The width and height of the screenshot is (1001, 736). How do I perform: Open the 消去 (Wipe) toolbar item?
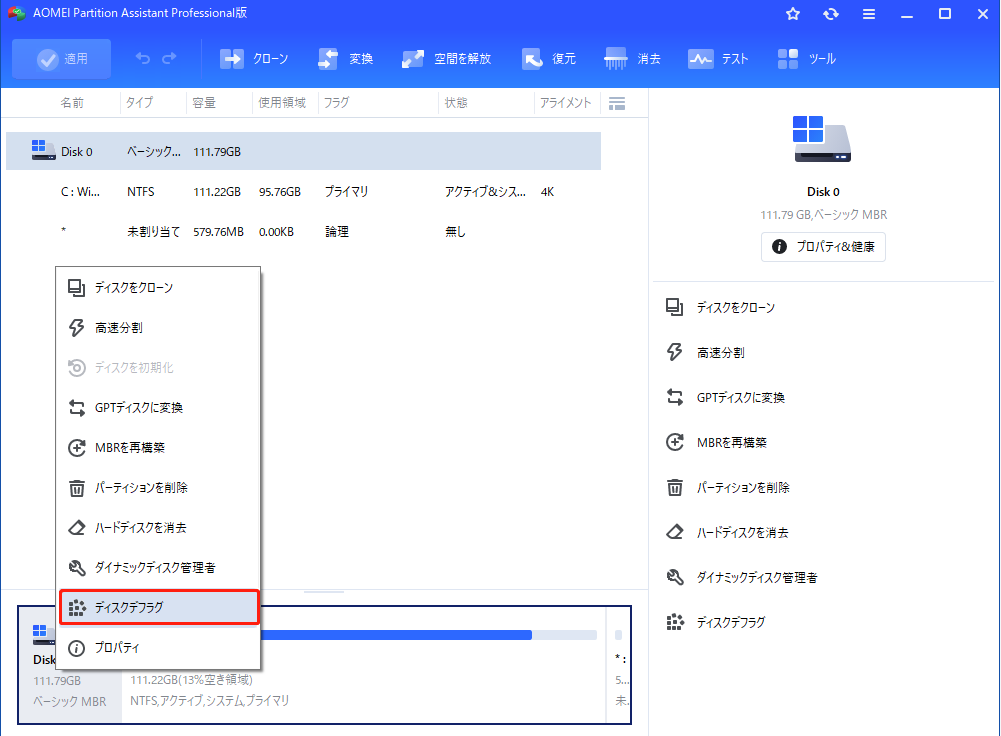point(633,59)
